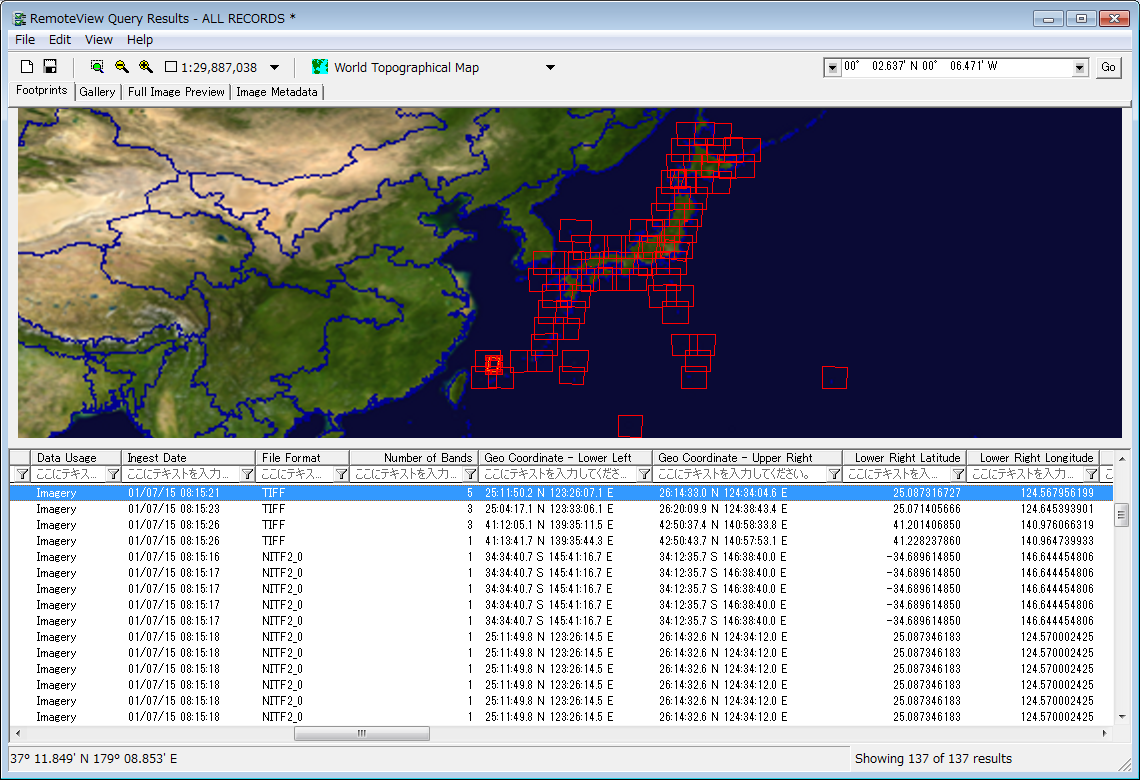Click the filter funnel icon for File Format
Image resolution: width=1140 pixels, height=780 pixels.
pyautogui.click(x=341, y=474)
